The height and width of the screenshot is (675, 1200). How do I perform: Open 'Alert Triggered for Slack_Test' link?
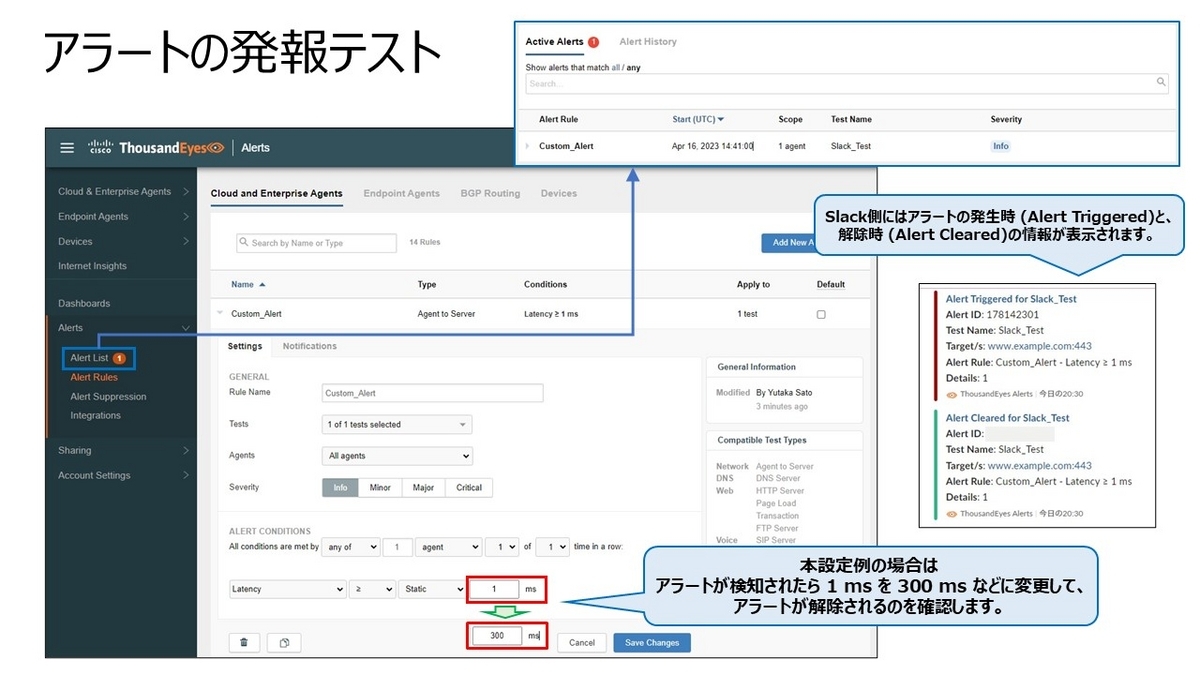[1011, 299]
